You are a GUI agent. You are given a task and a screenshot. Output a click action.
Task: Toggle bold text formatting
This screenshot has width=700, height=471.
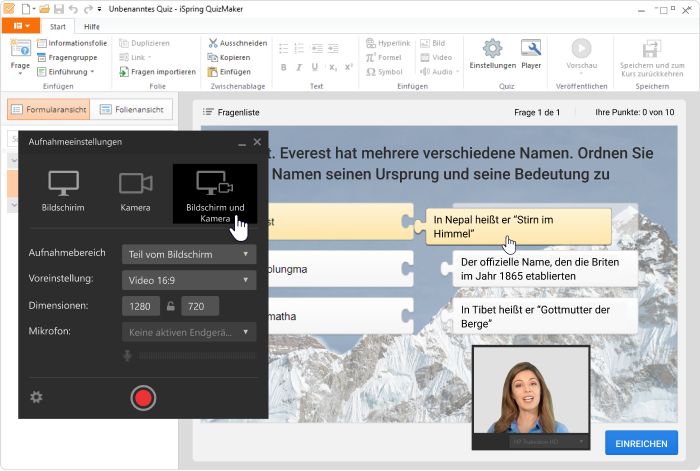[283, 67]
